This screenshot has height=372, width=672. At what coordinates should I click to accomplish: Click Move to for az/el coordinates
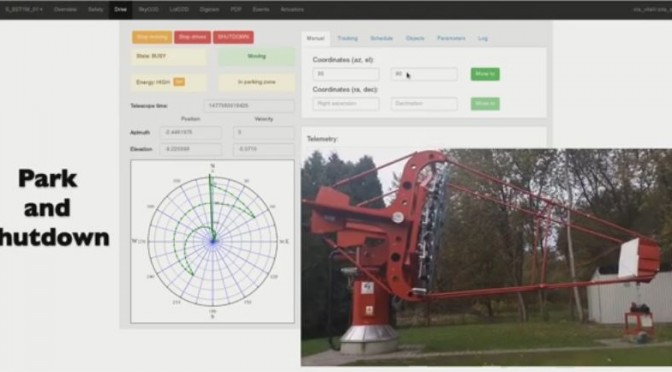pos(485,74)
